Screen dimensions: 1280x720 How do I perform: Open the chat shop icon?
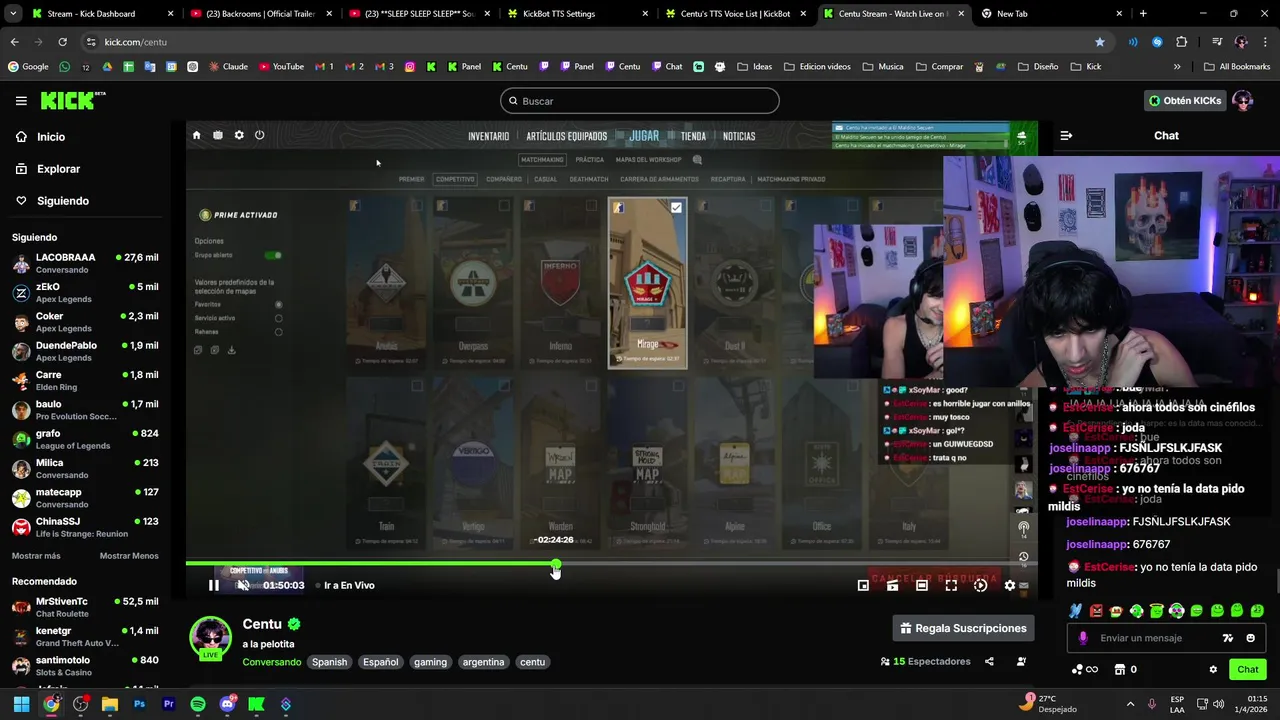(1120, 669)
